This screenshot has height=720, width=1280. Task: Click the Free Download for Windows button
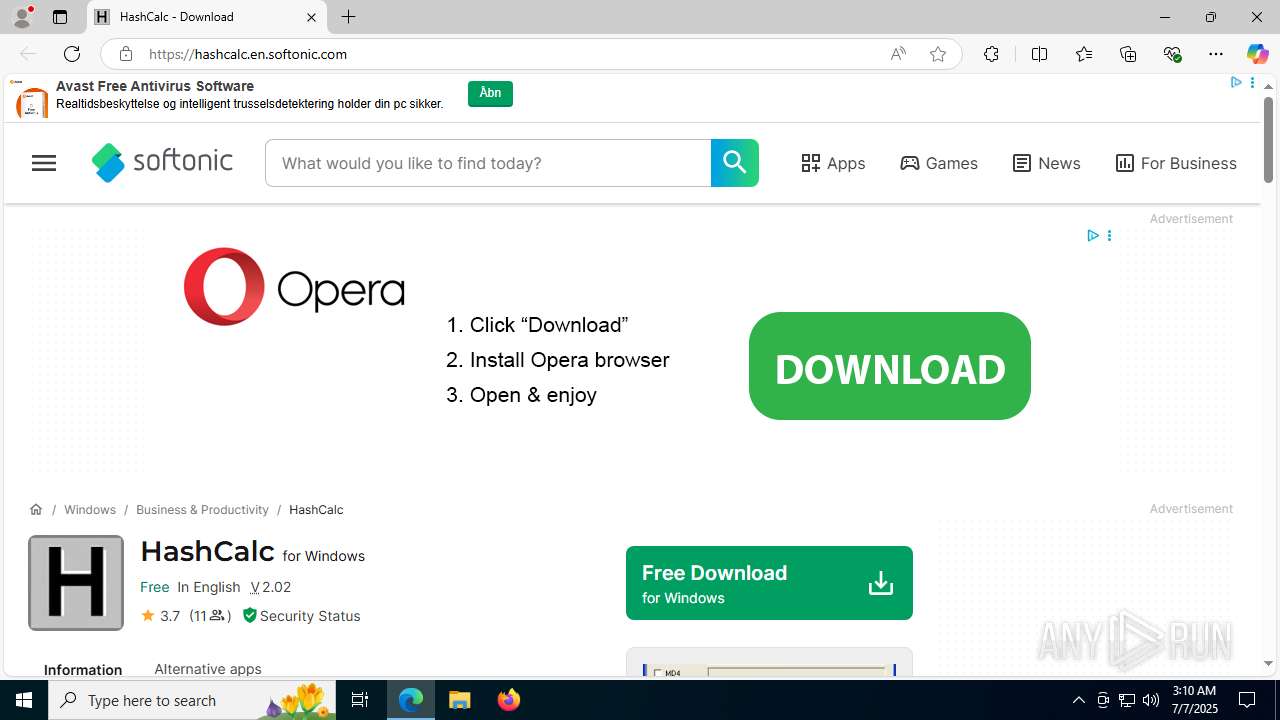tap(769, 583)
